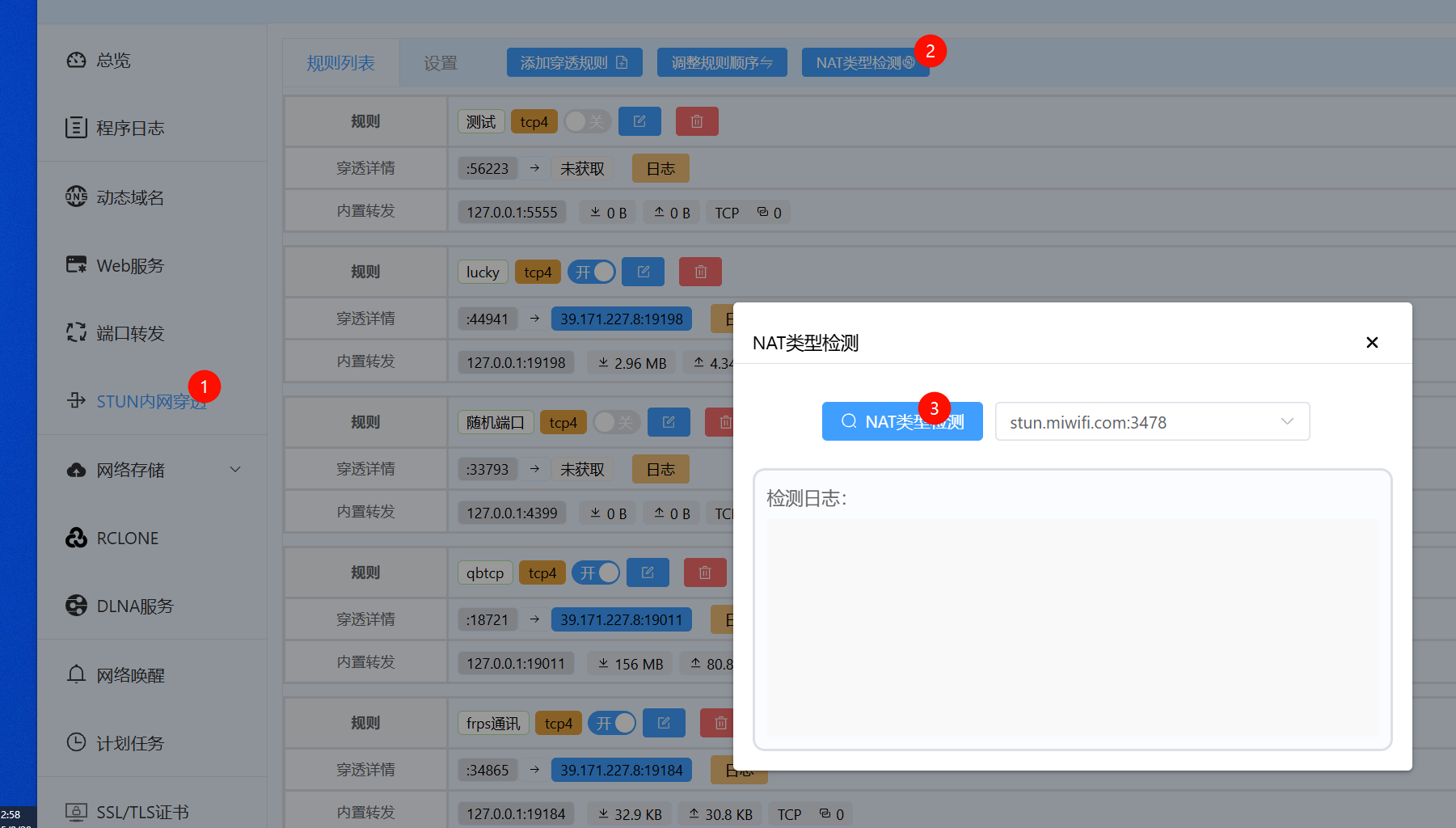Turn off the frps通讯 rule switch
The image size is (1456, 828).
coord(612,723)
